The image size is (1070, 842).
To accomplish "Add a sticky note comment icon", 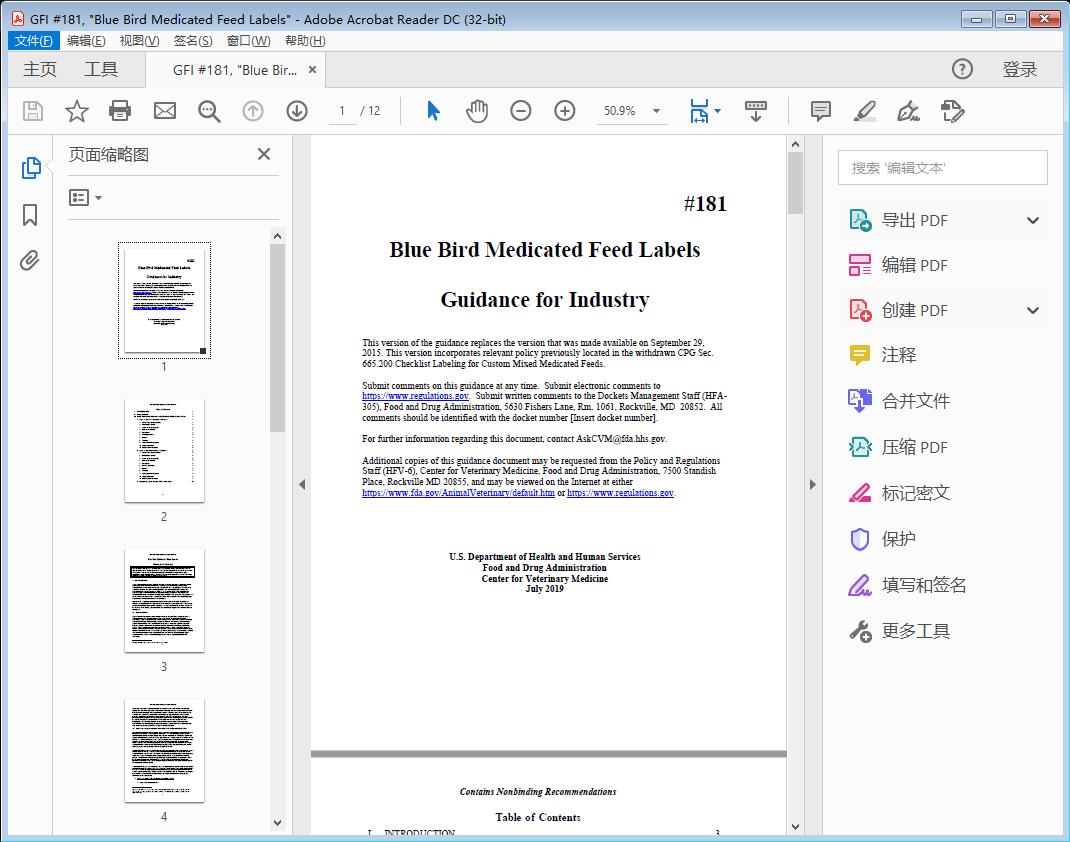I will pos(821,111).
